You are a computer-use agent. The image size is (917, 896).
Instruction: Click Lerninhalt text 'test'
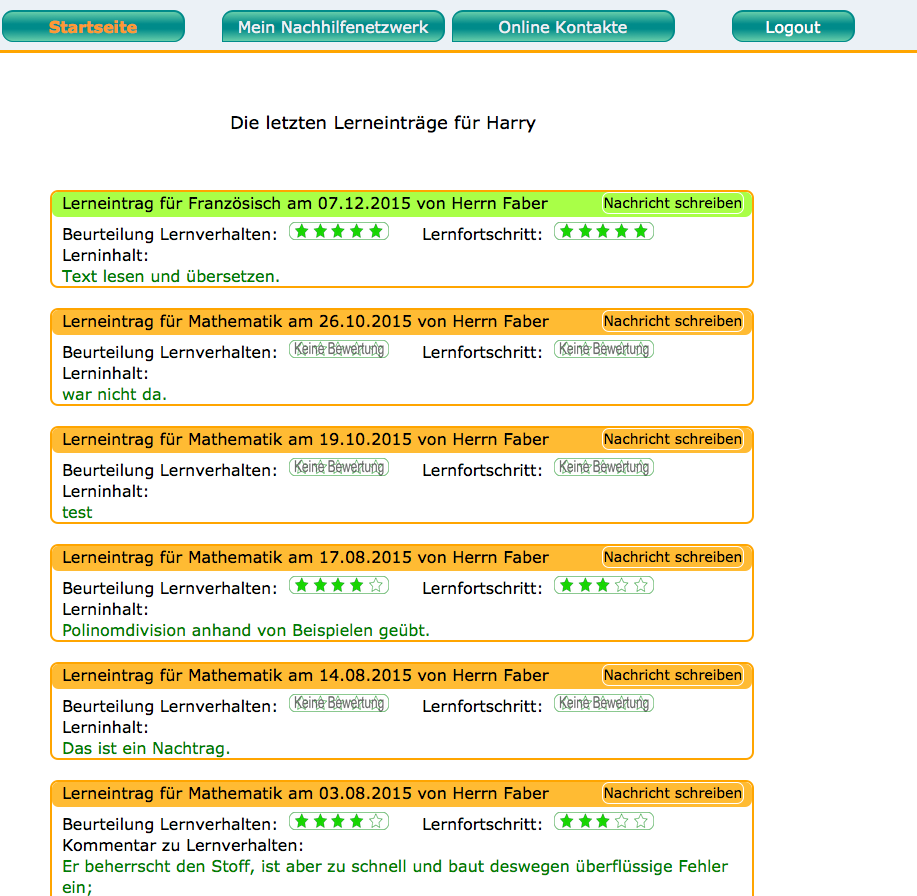(x=77, y=513)
